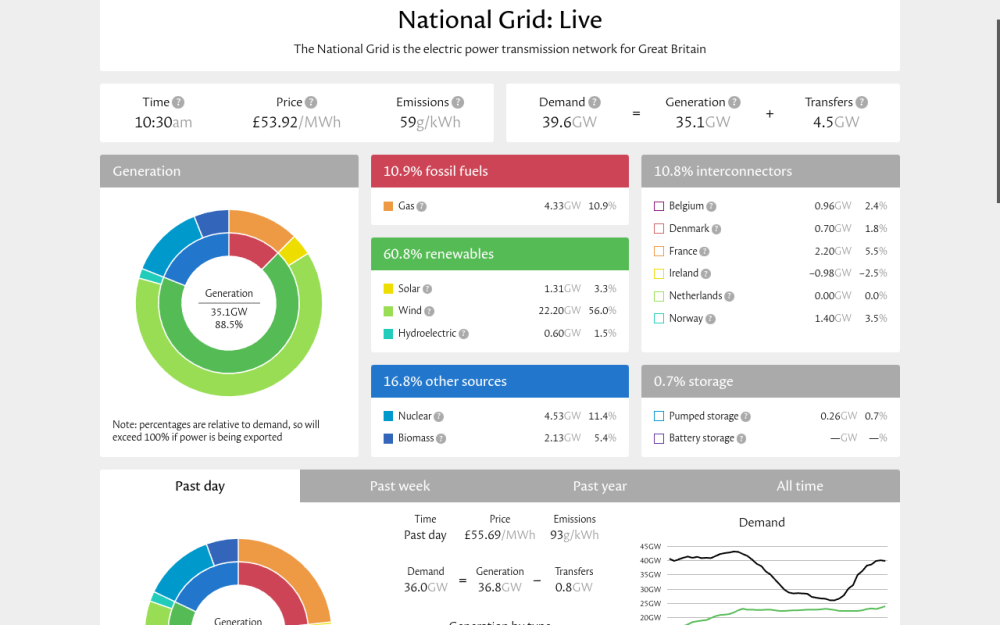Click the 39.6GW demand value
This screenshot has width=1000, height=625.
[570, 122]
